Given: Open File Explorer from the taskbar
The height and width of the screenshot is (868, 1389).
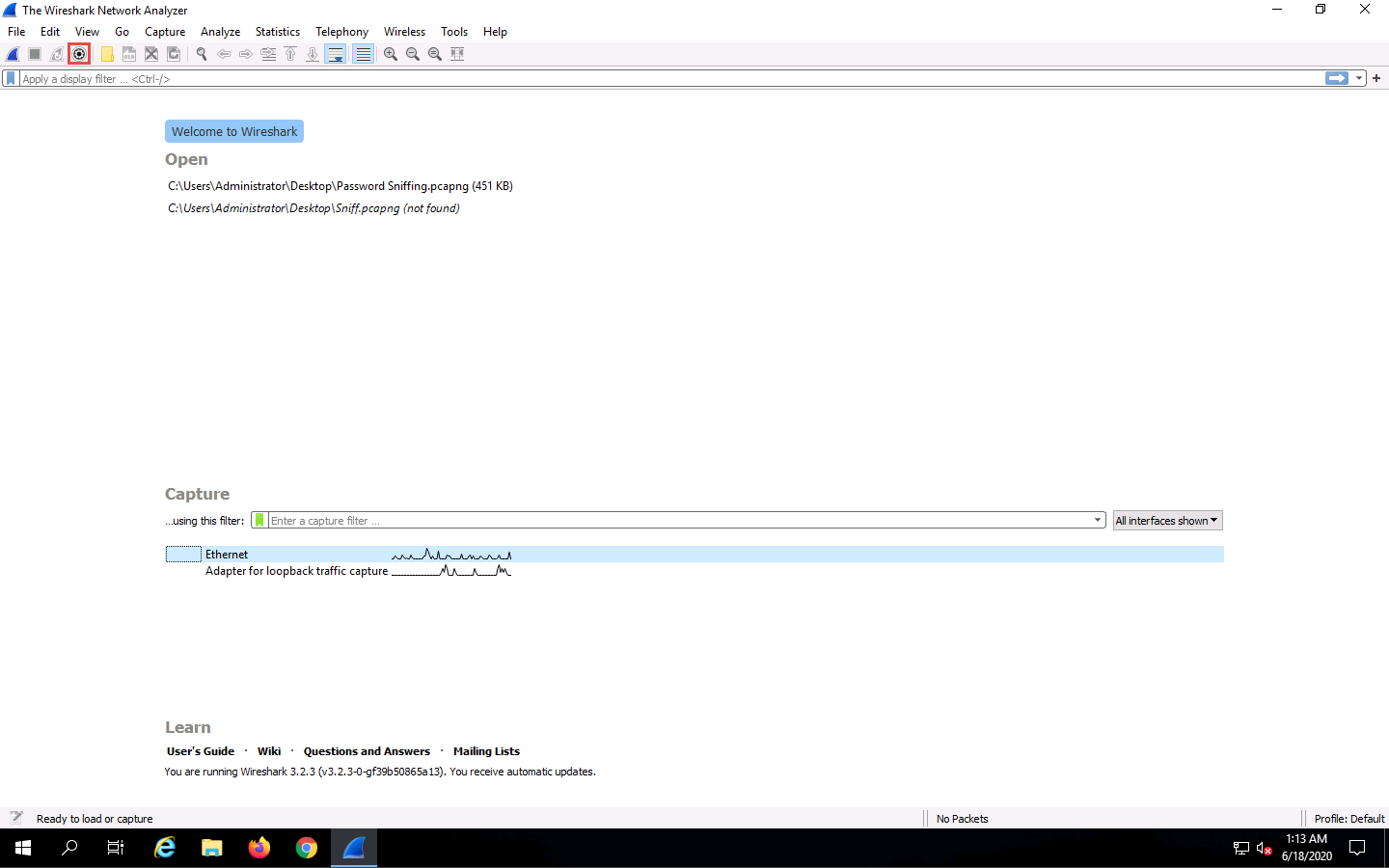Looking at the screenshot, I should (x=212, y=848).
